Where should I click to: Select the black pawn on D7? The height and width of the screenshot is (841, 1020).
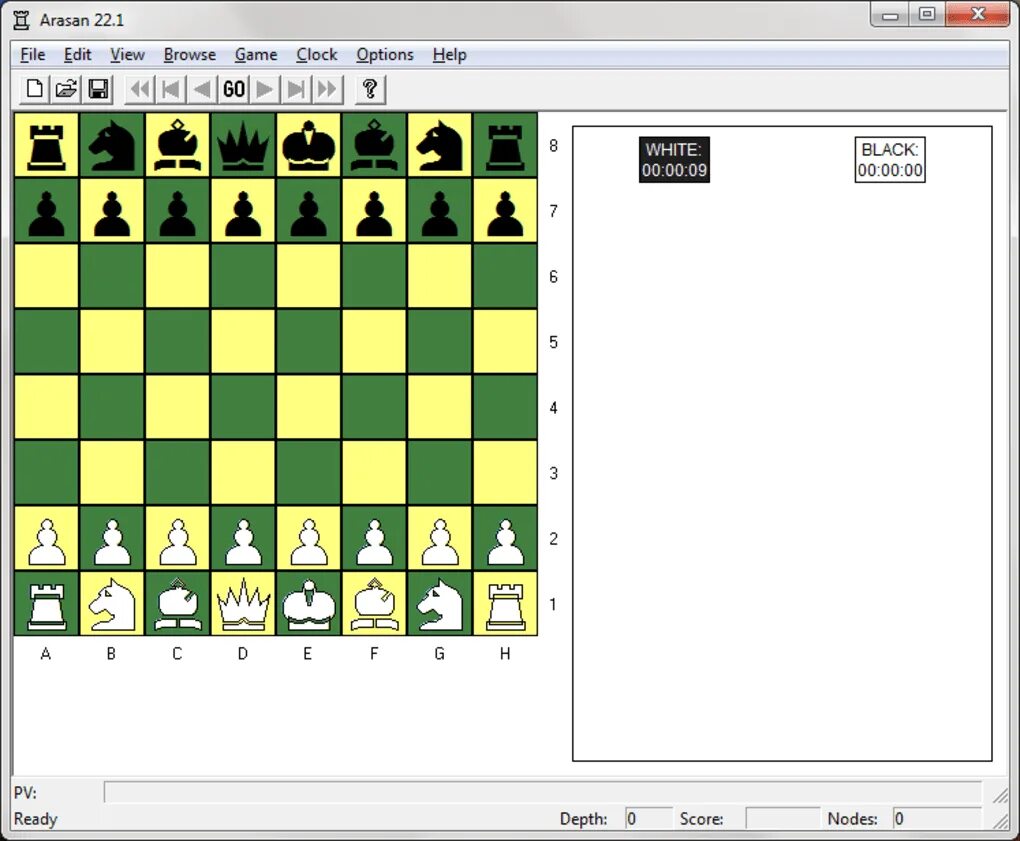[x=243, y=211]
